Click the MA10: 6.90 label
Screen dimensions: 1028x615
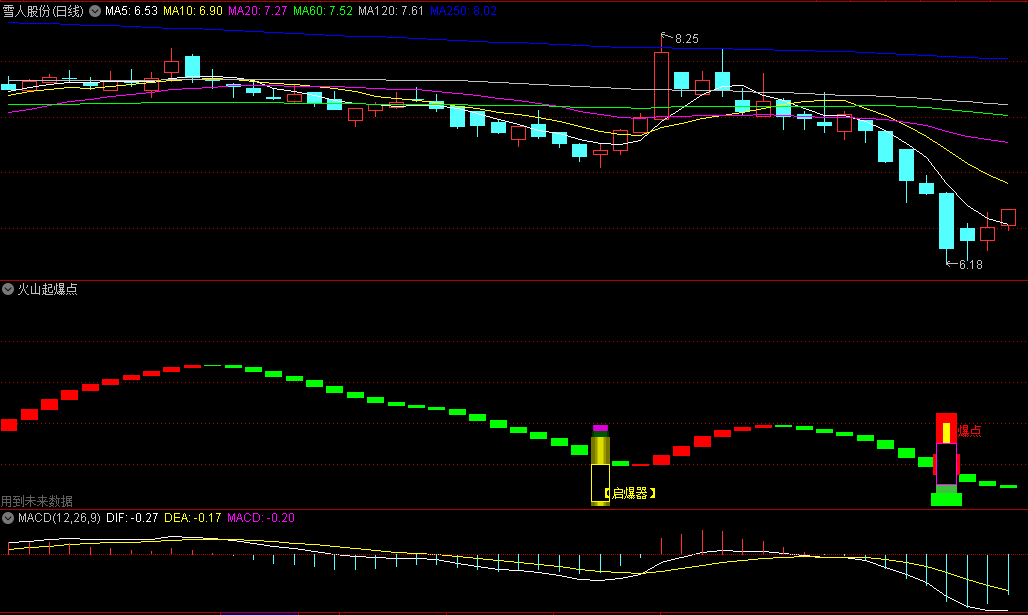[193, 11]
